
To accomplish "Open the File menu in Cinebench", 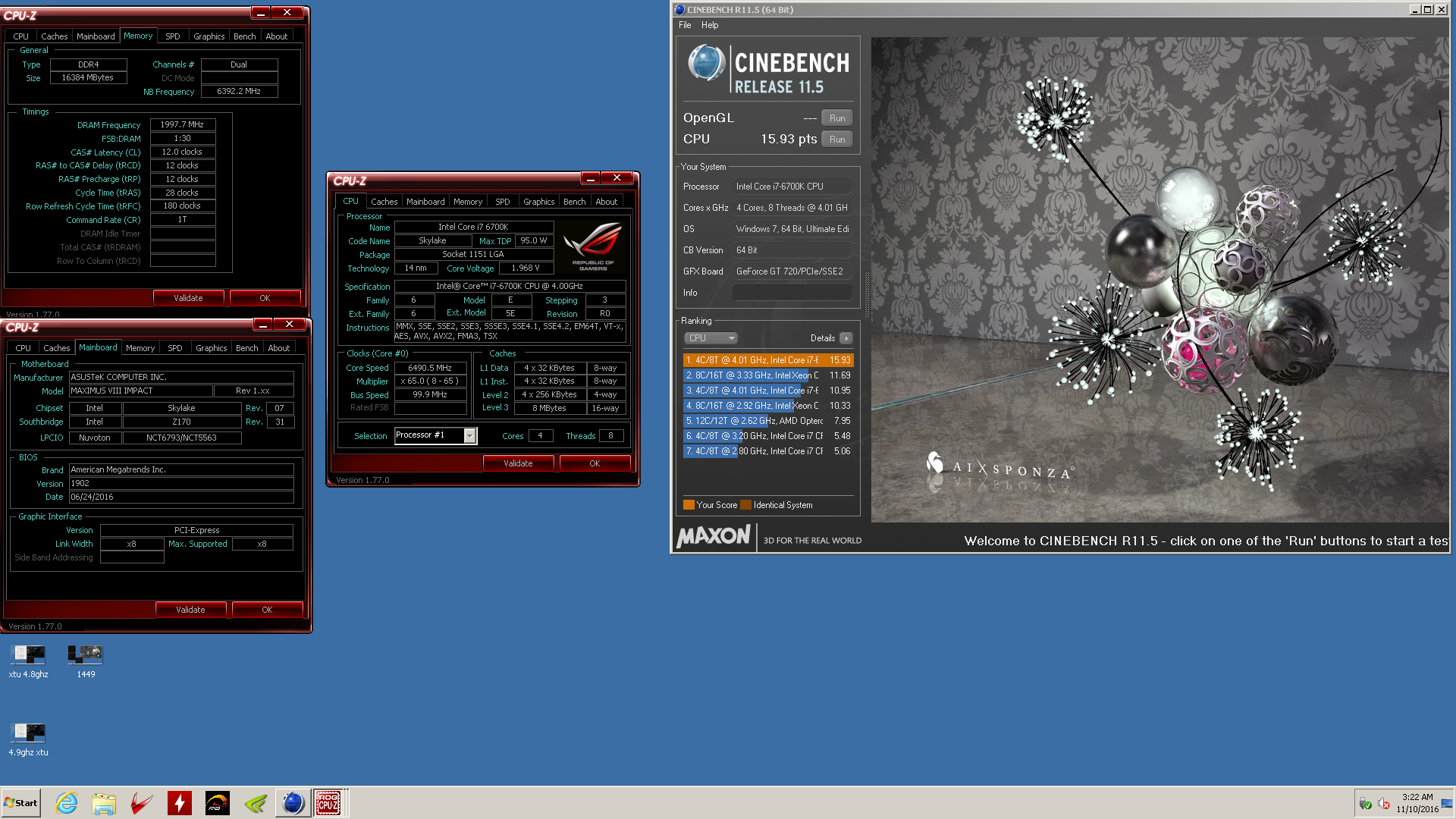I will (685, 25).
